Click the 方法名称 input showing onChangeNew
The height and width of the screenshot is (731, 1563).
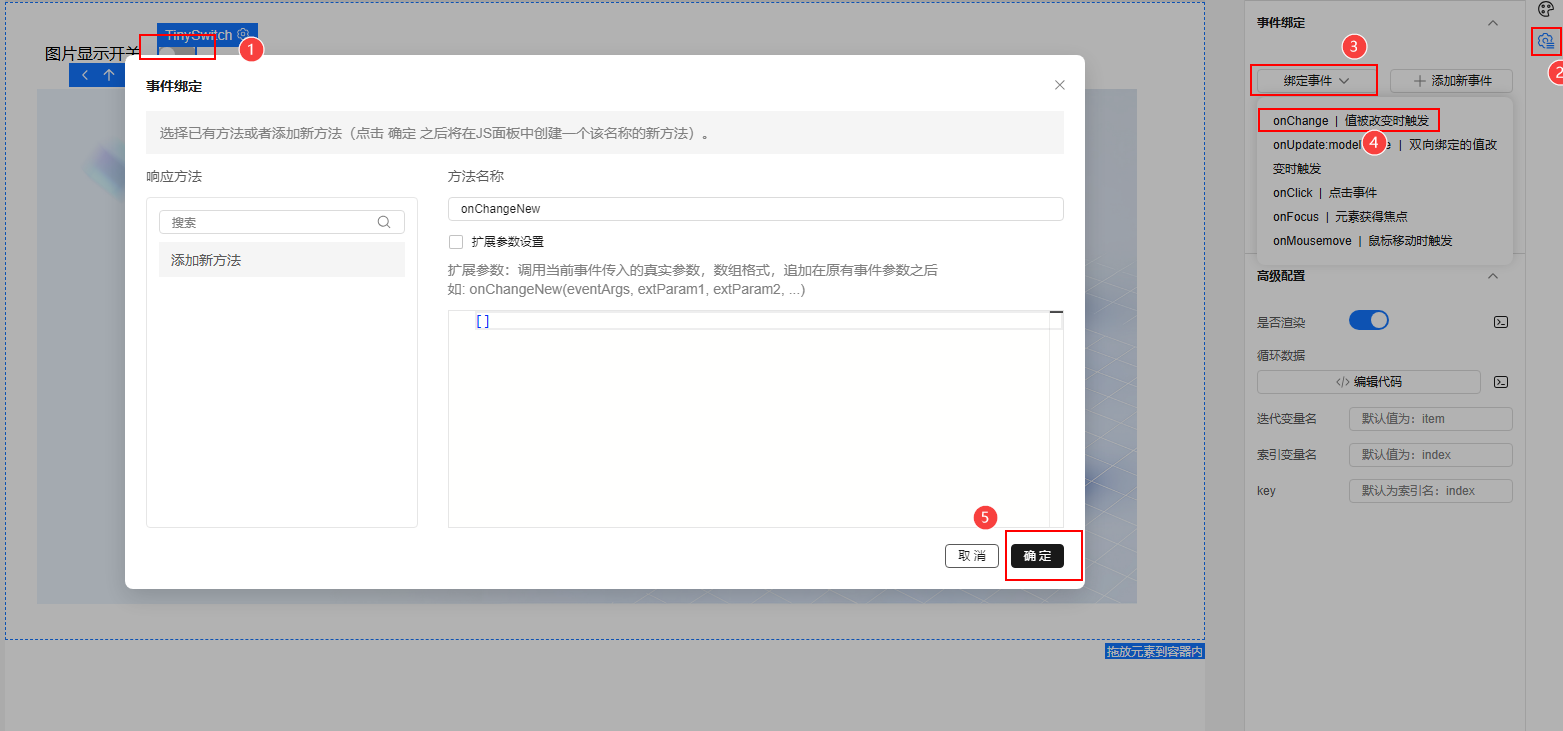click(755, 209)
